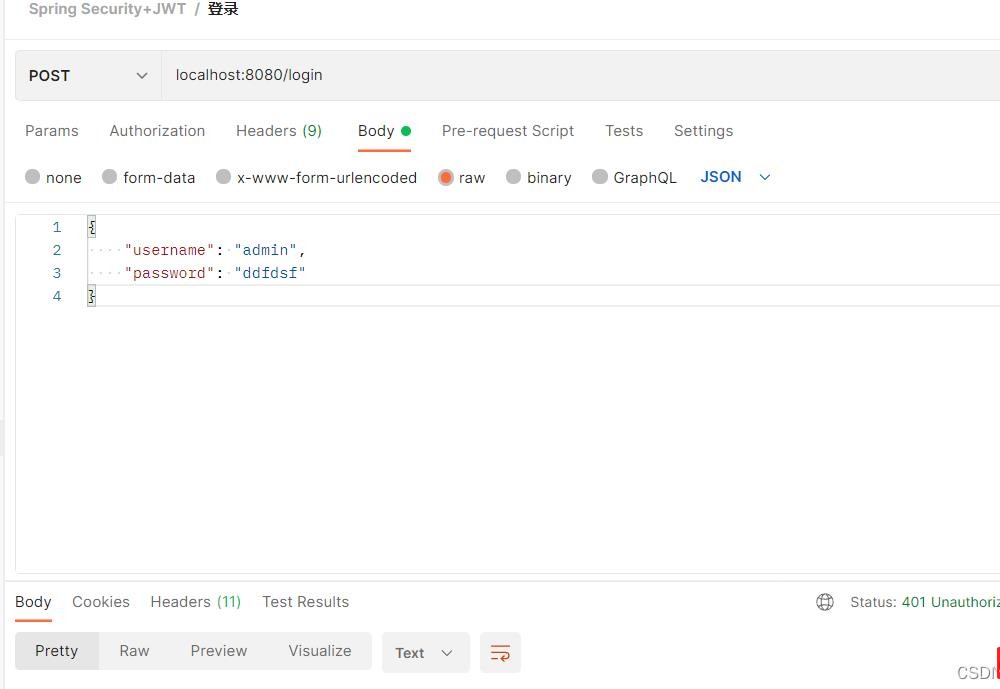The width and height of the screenshot is (1000, 689).
Task: Choose x-www-form-urlencoded body type
Action: 224,177
